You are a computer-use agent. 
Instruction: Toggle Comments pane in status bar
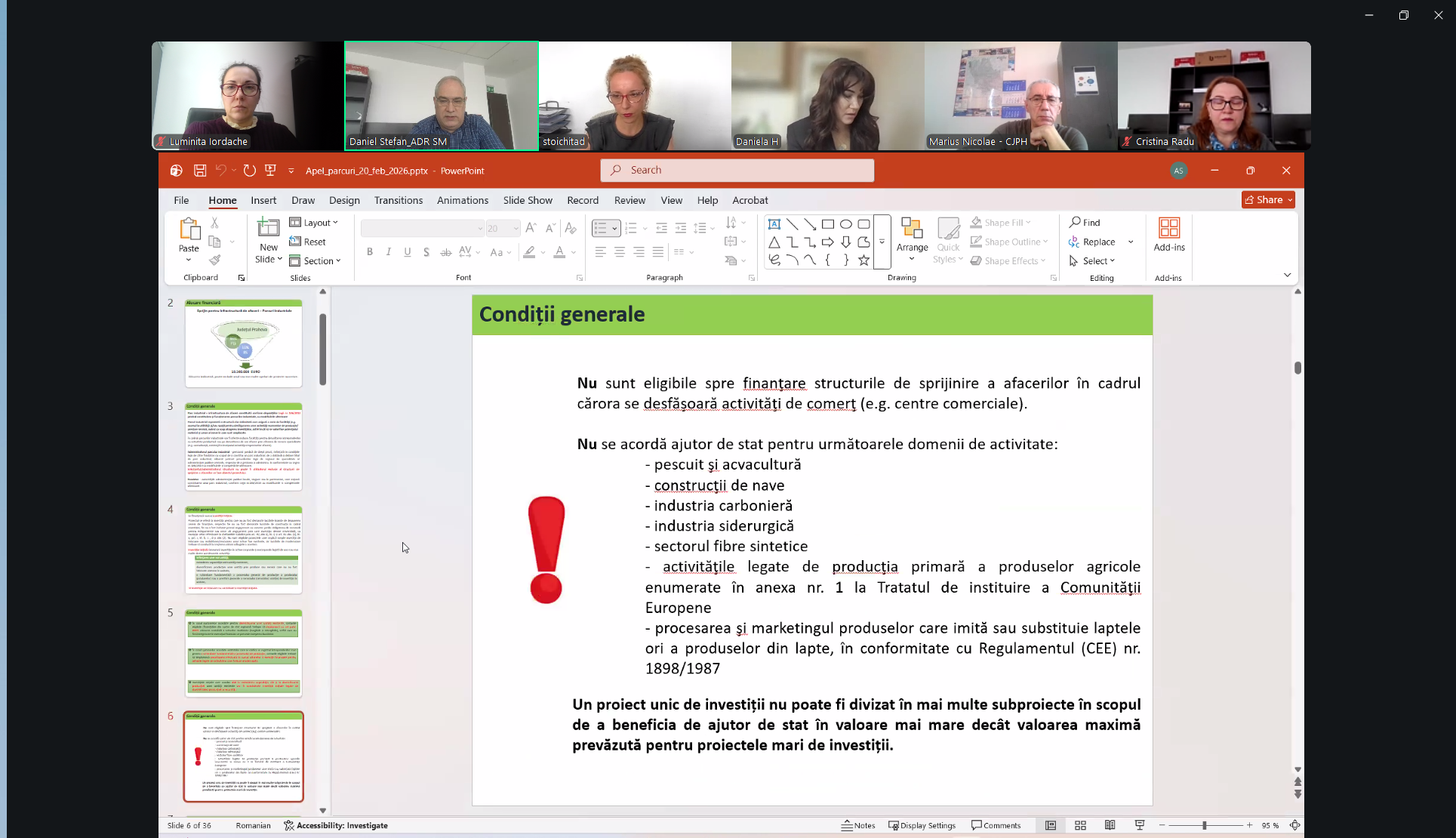pyautogui.click(x=996, y=825)
